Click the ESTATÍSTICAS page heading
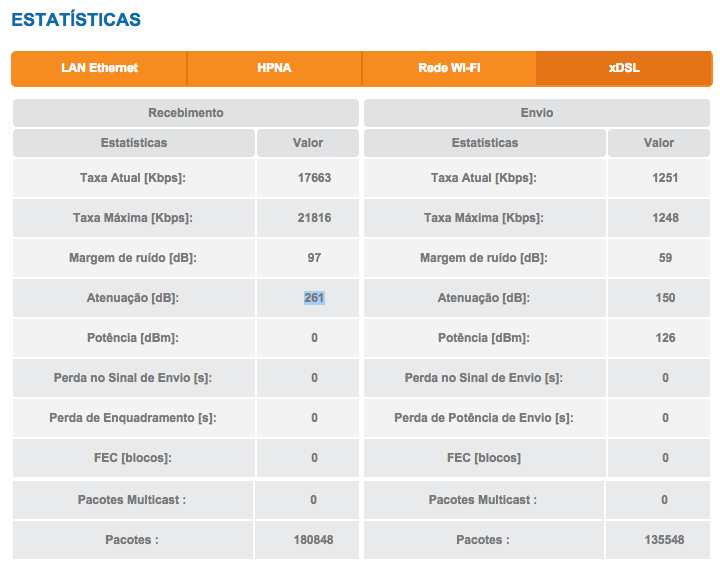The height and width of the screenshot is (571, 720). coord(76,19)
